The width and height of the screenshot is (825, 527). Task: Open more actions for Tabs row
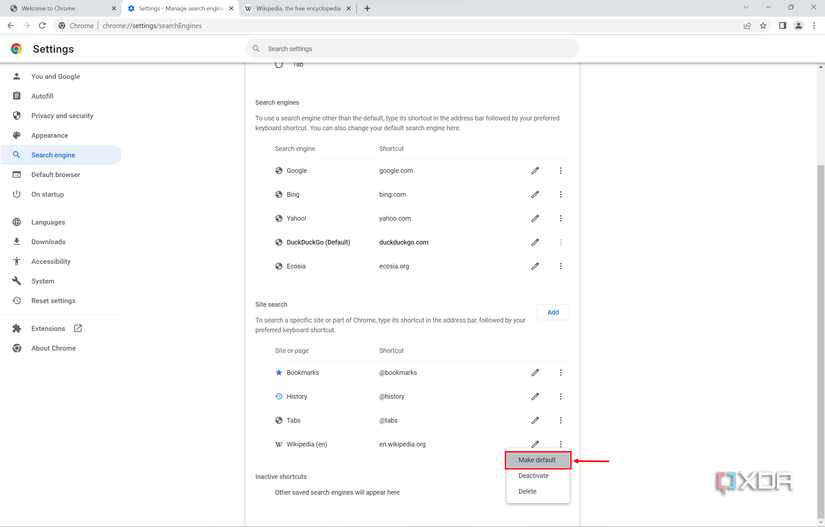point(561,420)
